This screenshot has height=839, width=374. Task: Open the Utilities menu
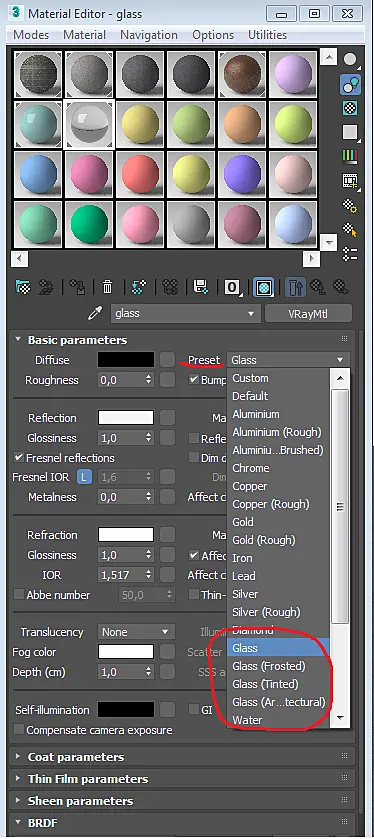[267, 35]
